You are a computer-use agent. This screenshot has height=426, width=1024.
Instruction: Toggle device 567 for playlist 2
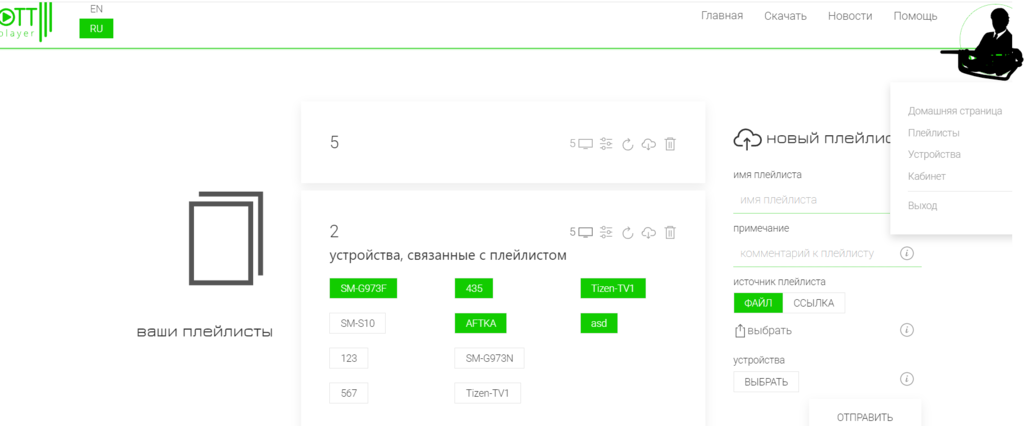coord(349,393)
